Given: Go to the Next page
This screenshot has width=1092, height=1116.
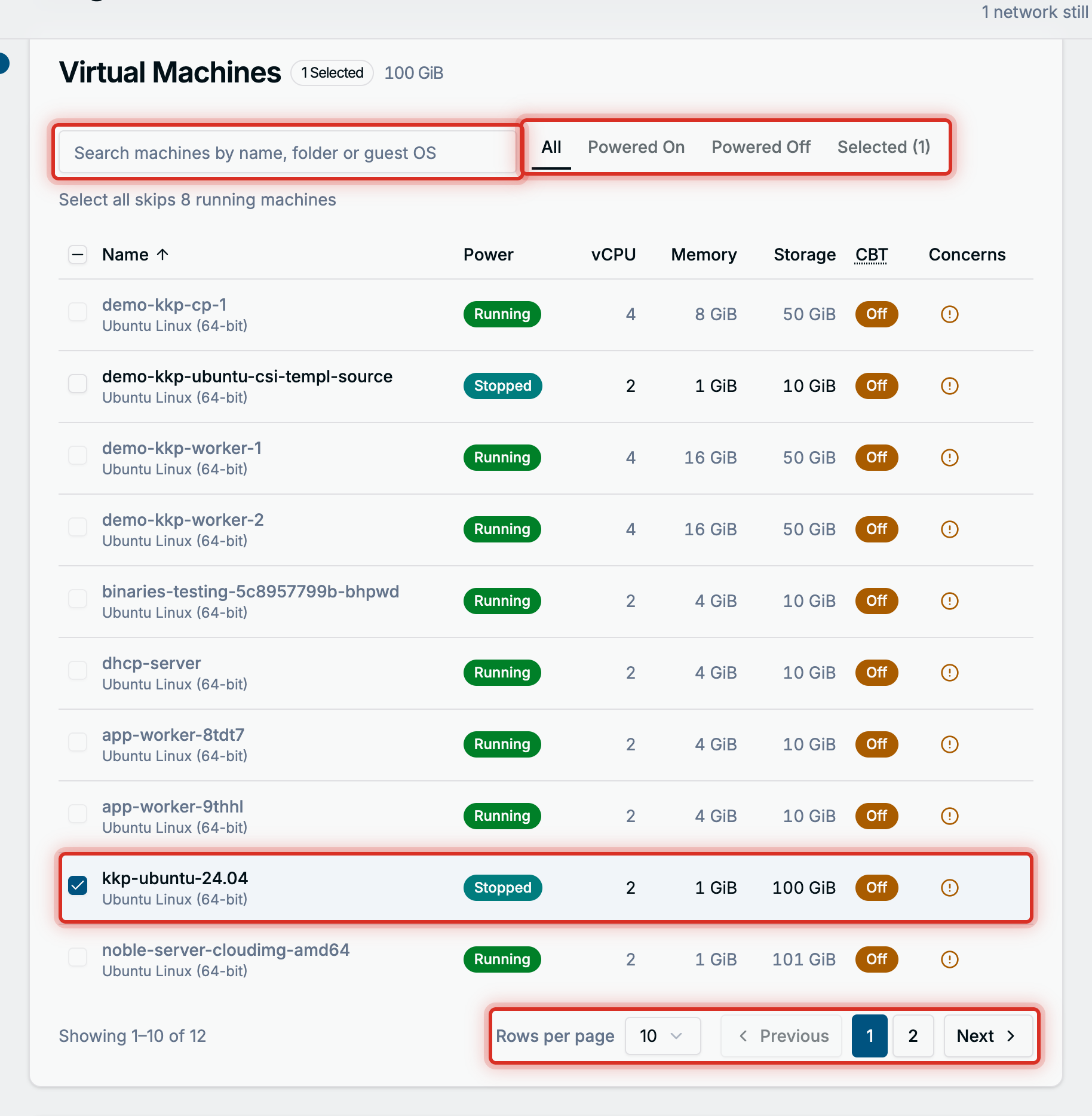Looking at the screenshot, I should point(988,1036).
